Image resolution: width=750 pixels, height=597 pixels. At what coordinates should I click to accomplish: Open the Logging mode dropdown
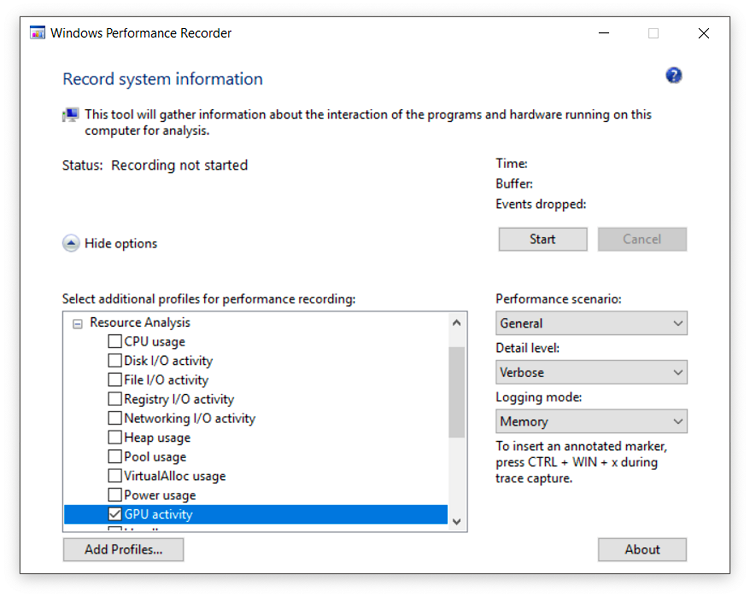point(591,421)
